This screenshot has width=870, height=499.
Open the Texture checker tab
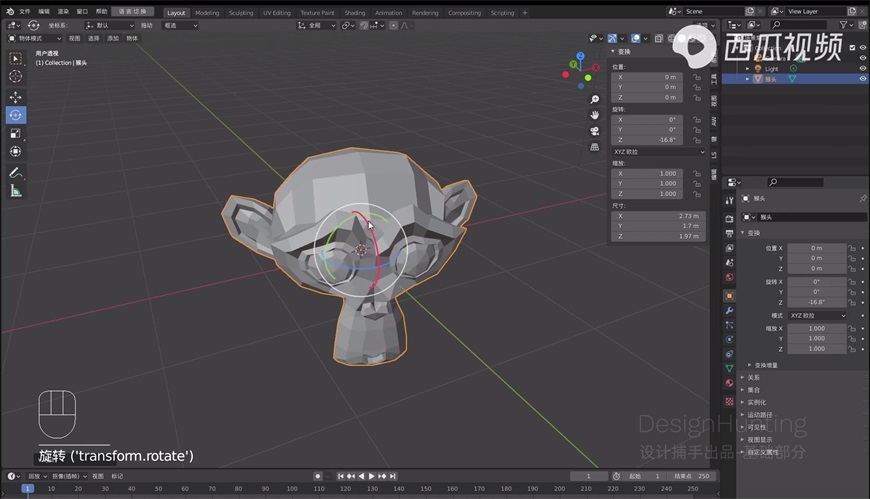(729, 401)
